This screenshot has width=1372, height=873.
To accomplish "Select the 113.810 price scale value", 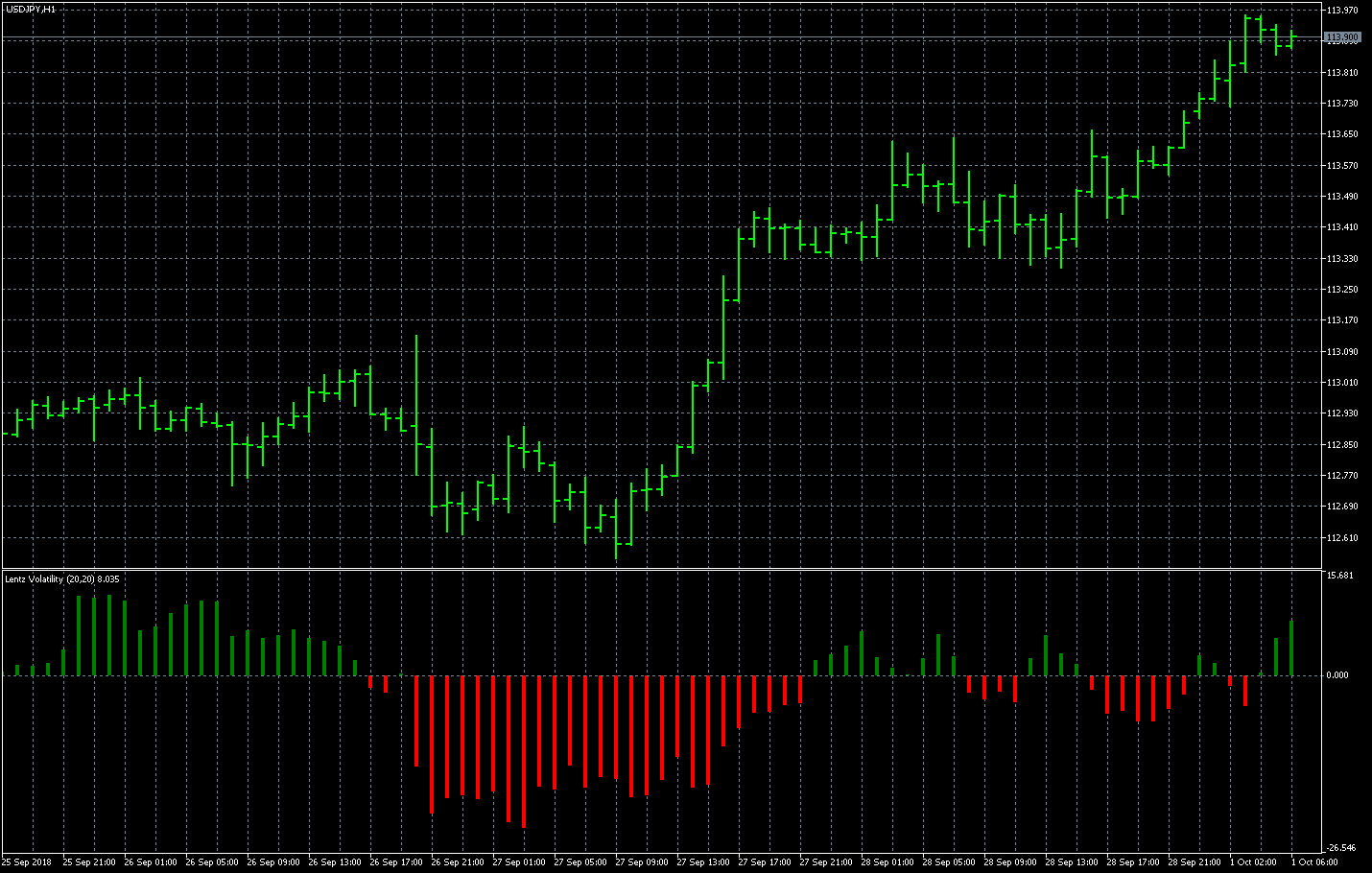I will (x=1342, y=73).
